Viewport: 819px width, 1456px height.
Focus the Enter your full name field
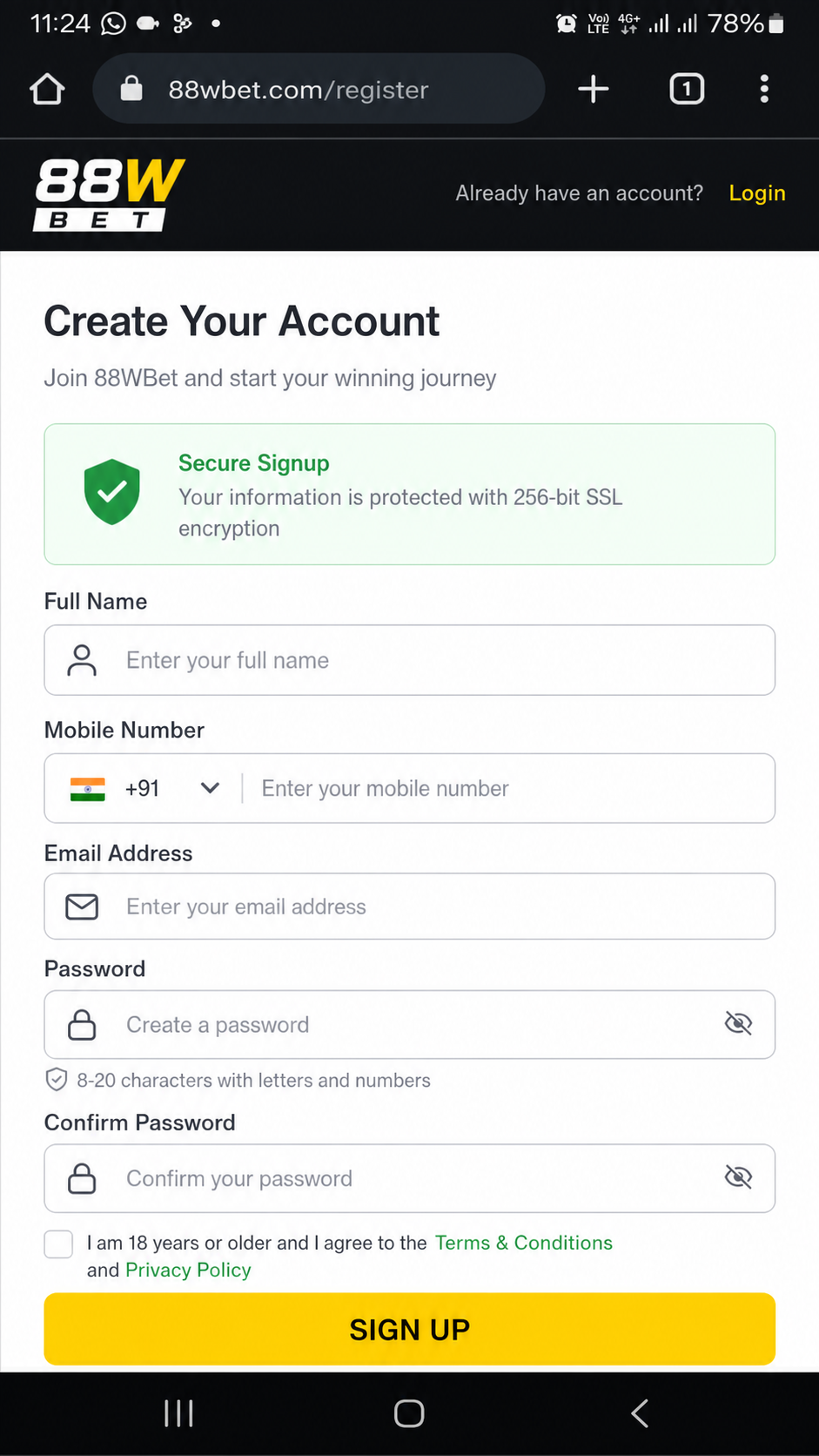410,660
